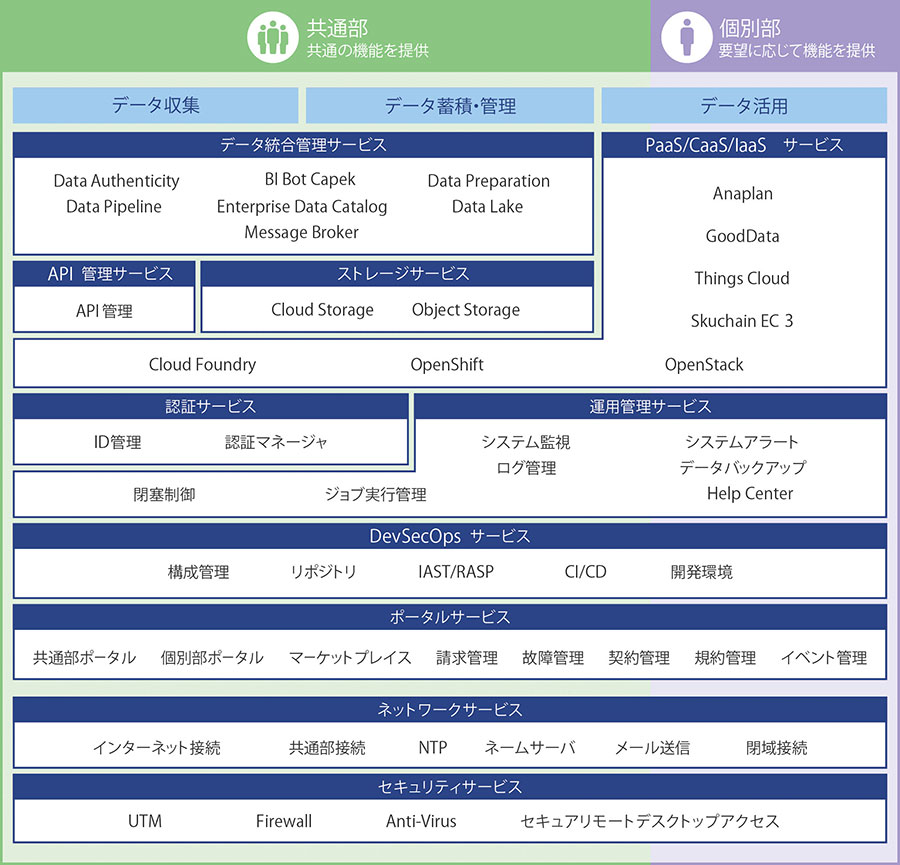
Task: Click the API管理 item text
Action: [104, 311]
